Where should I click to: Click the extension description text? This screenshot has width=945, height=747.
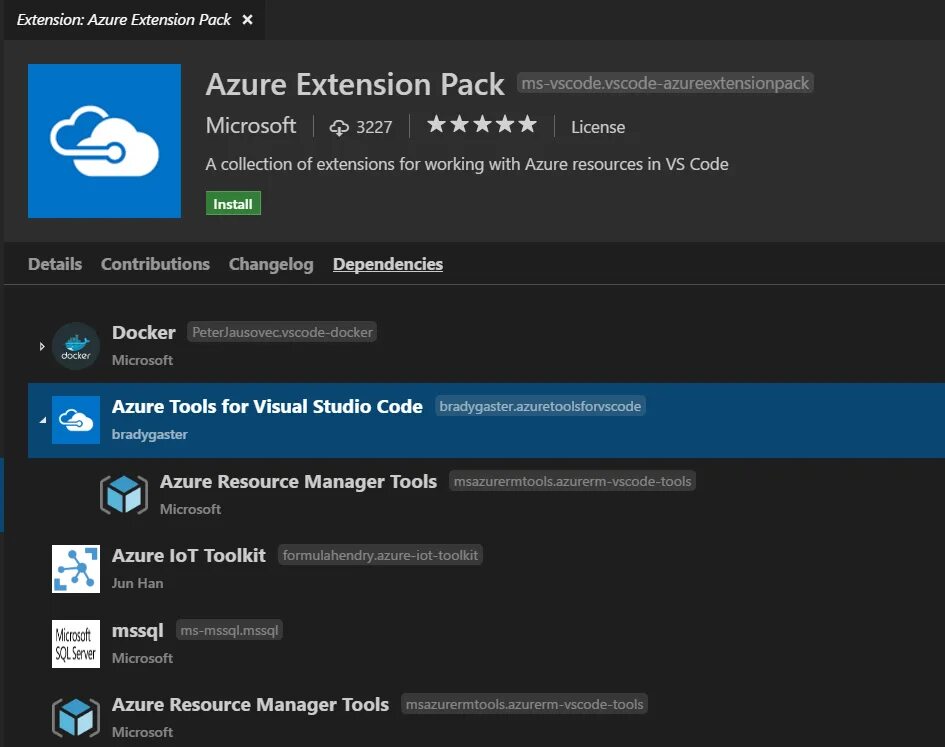click(x=467, y=164)
